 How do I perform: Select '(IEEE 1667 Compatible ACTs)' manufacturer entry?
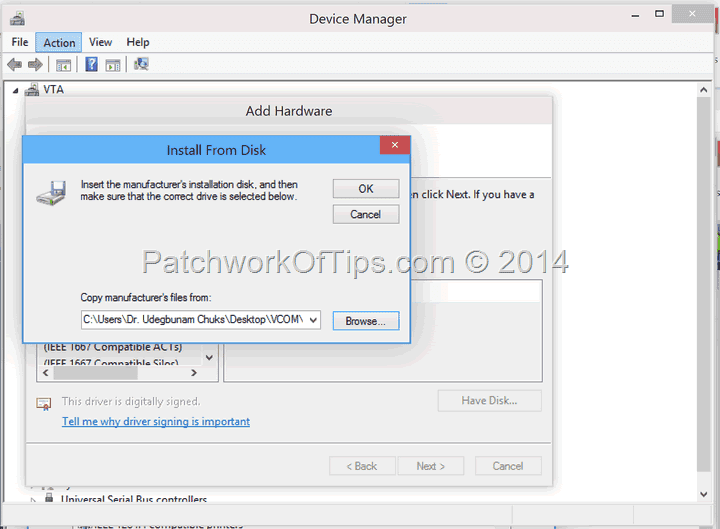pyautogui.click(x=113, y=347)
